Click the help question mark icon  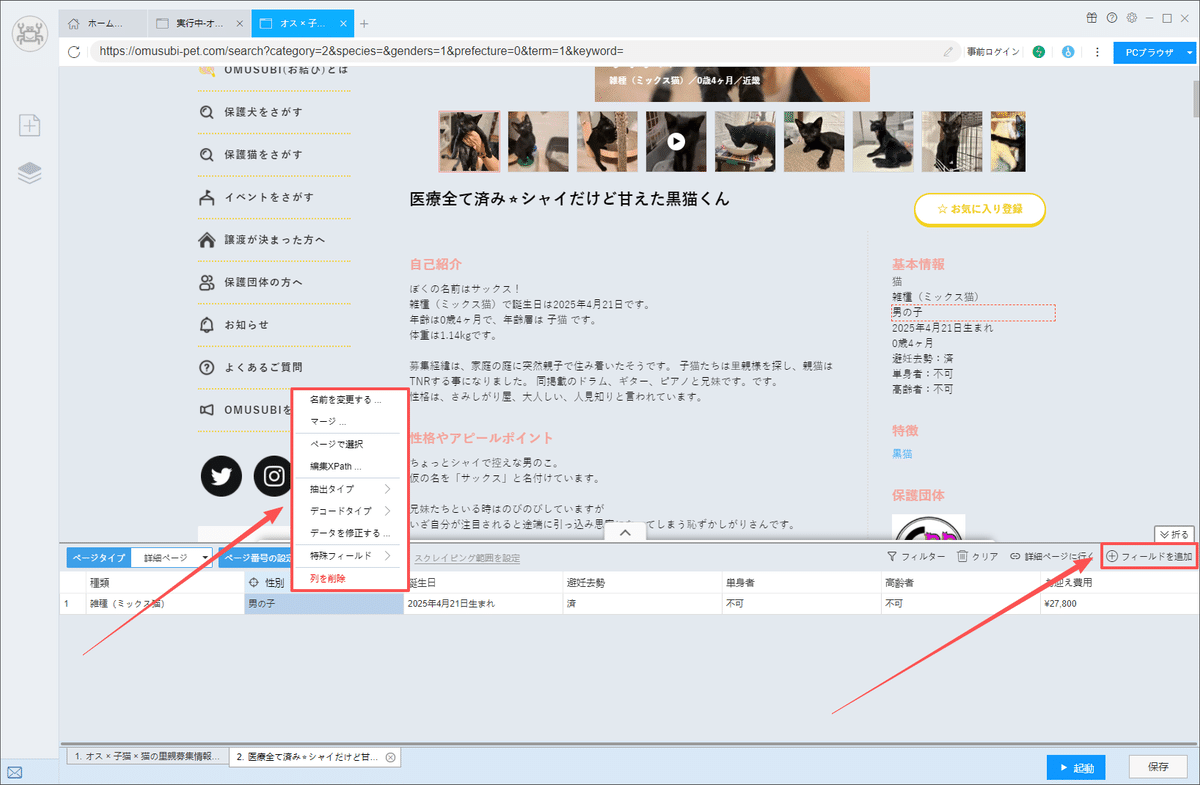(x=1111, y=18)
